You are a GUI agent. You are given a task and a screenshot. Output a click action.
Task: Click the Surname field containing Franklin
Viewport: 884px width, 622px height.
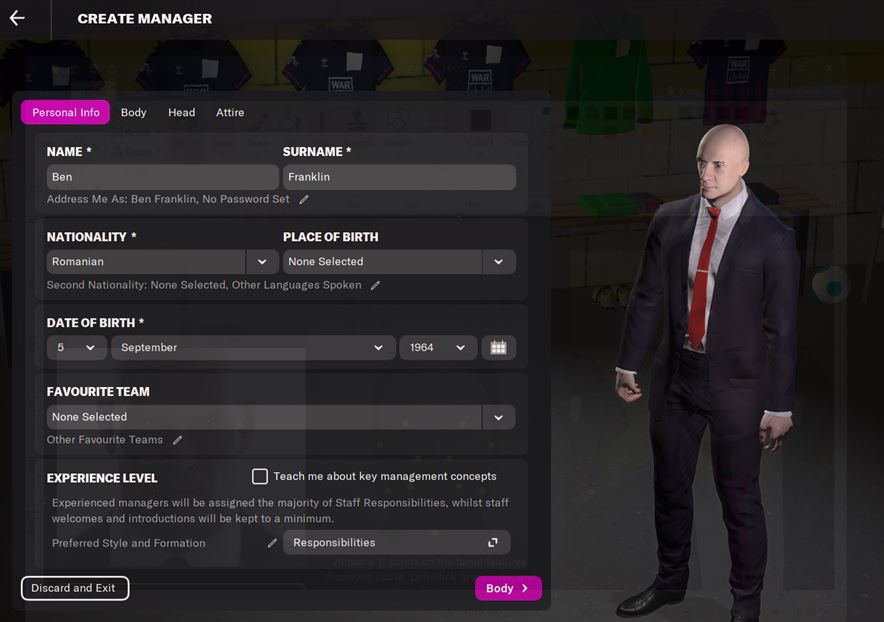coord(399,177)
